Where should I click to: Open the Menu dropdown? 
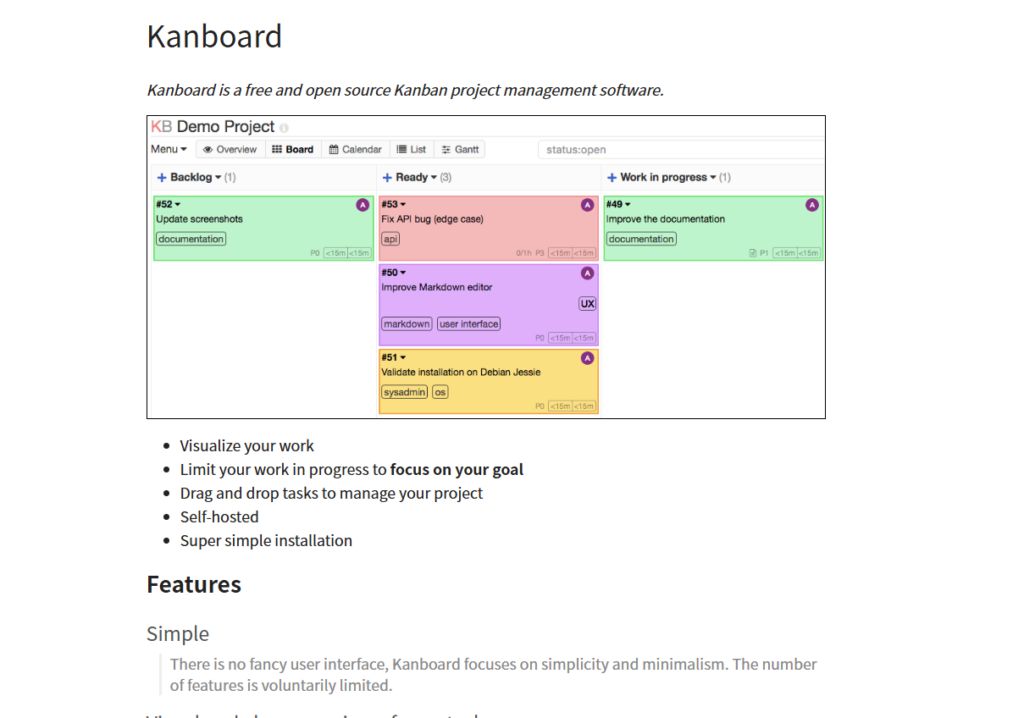(168, 150)
